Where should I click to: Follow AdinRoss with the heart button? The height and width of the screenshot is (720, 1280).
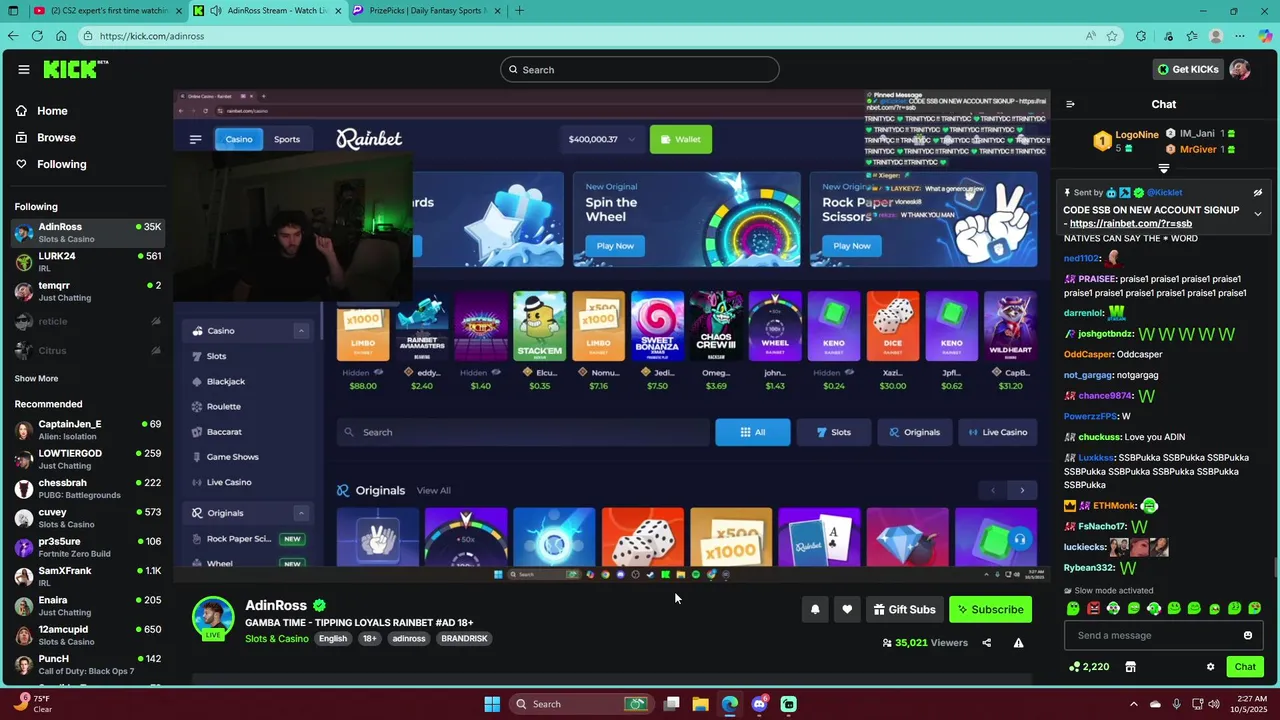[847, 609]
